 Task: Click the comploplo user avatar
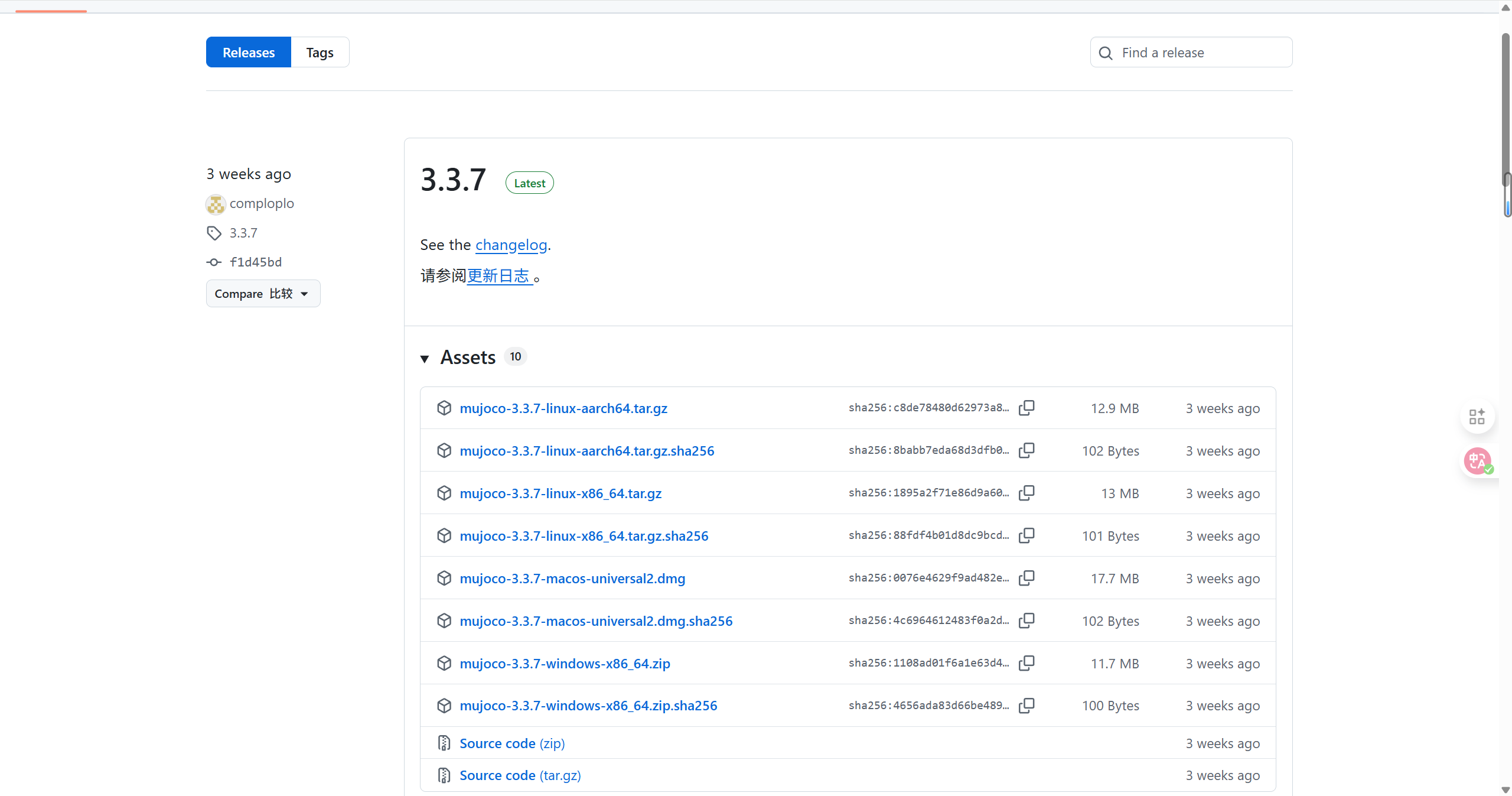coord(216,204)
